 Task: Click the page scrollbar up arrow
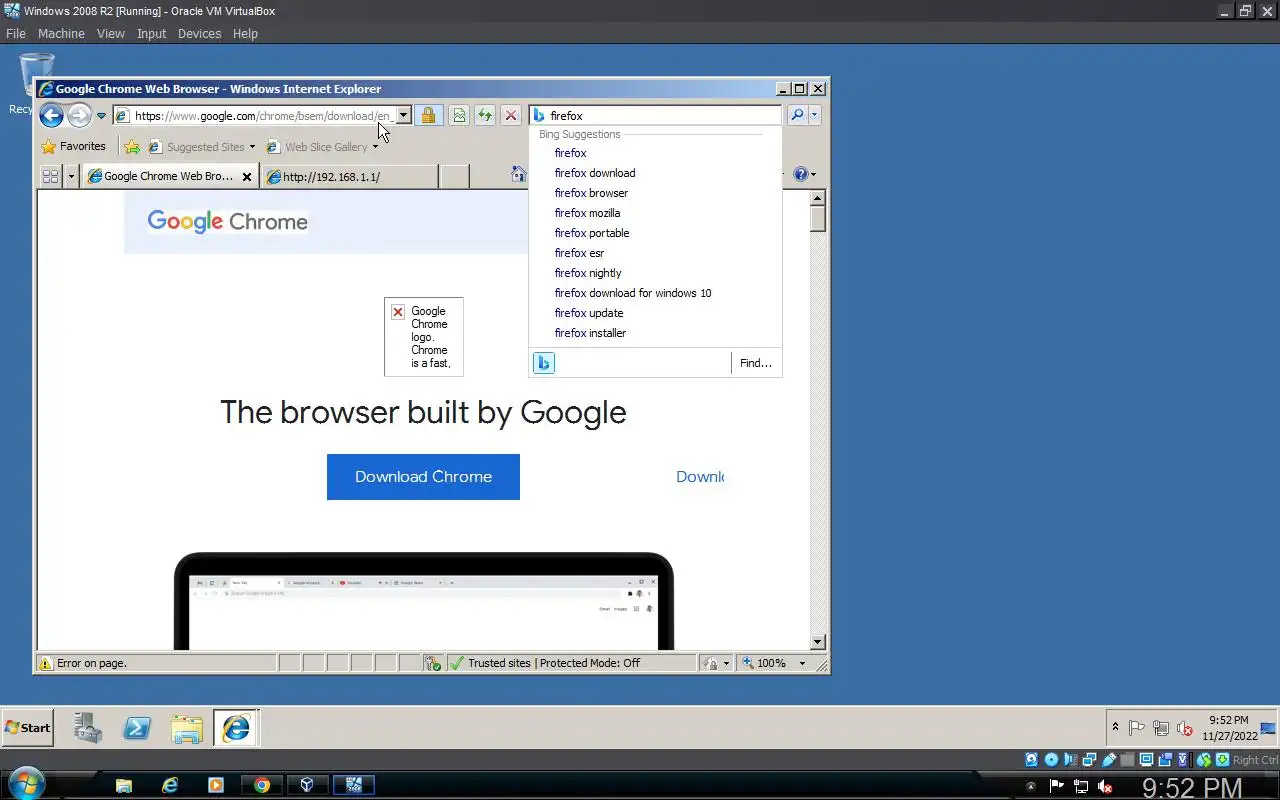818,198
